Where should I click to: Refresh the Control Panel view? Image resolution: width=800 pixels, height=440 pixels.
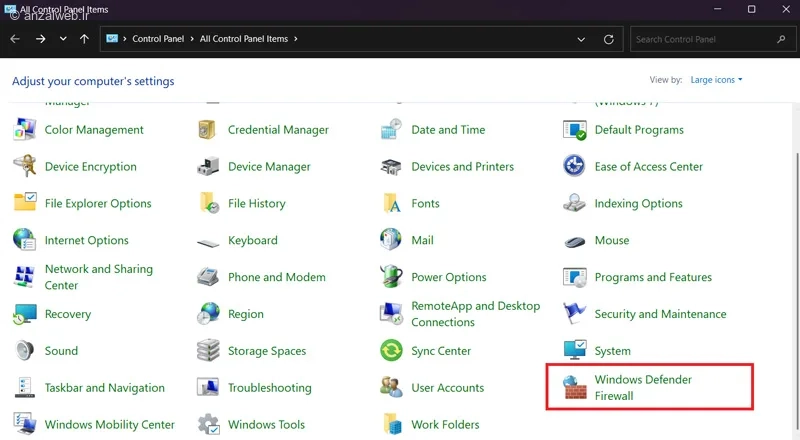[609, 39]
